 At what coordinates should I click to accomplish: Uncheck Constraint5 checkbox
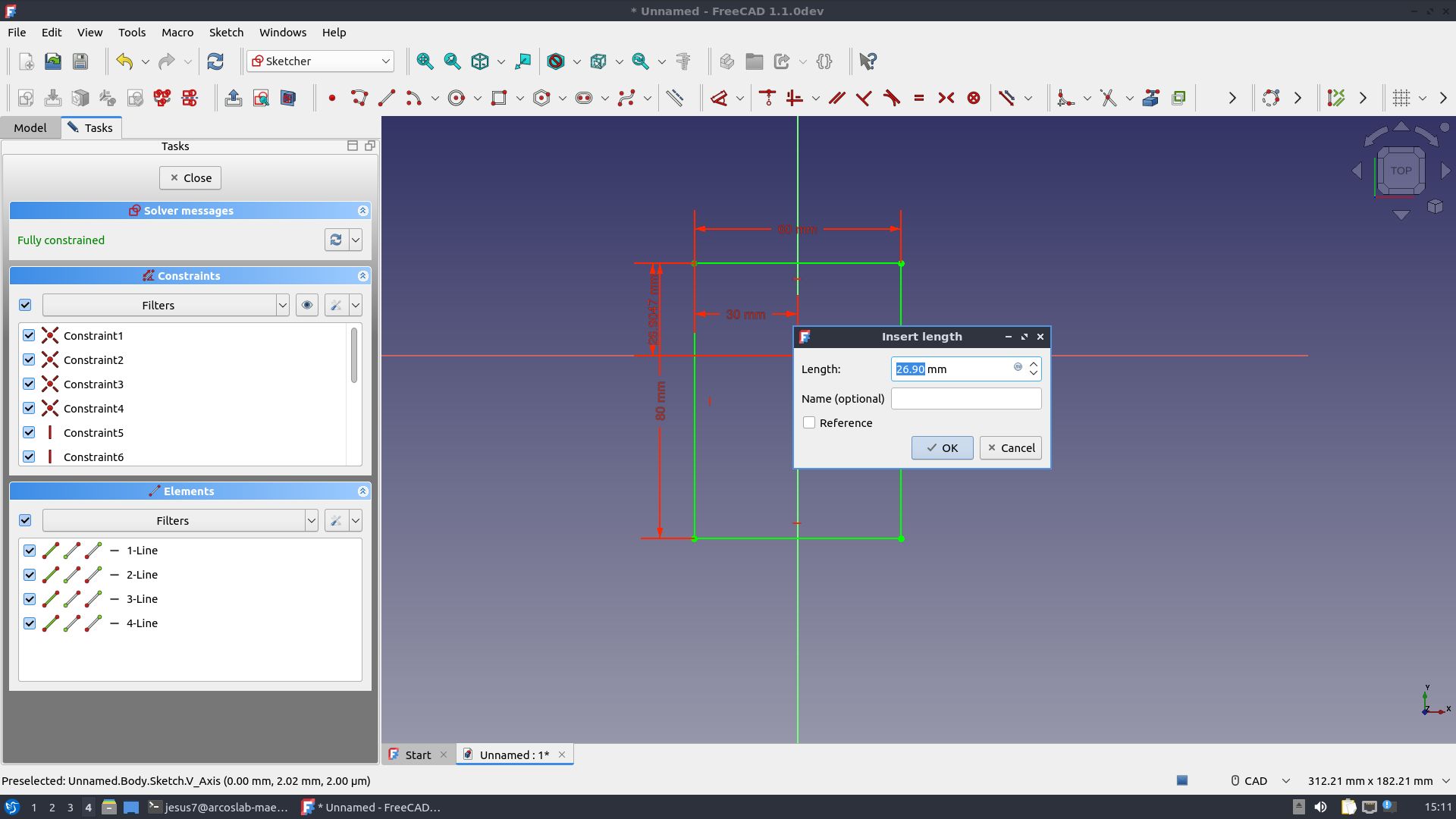coord(29,432)
